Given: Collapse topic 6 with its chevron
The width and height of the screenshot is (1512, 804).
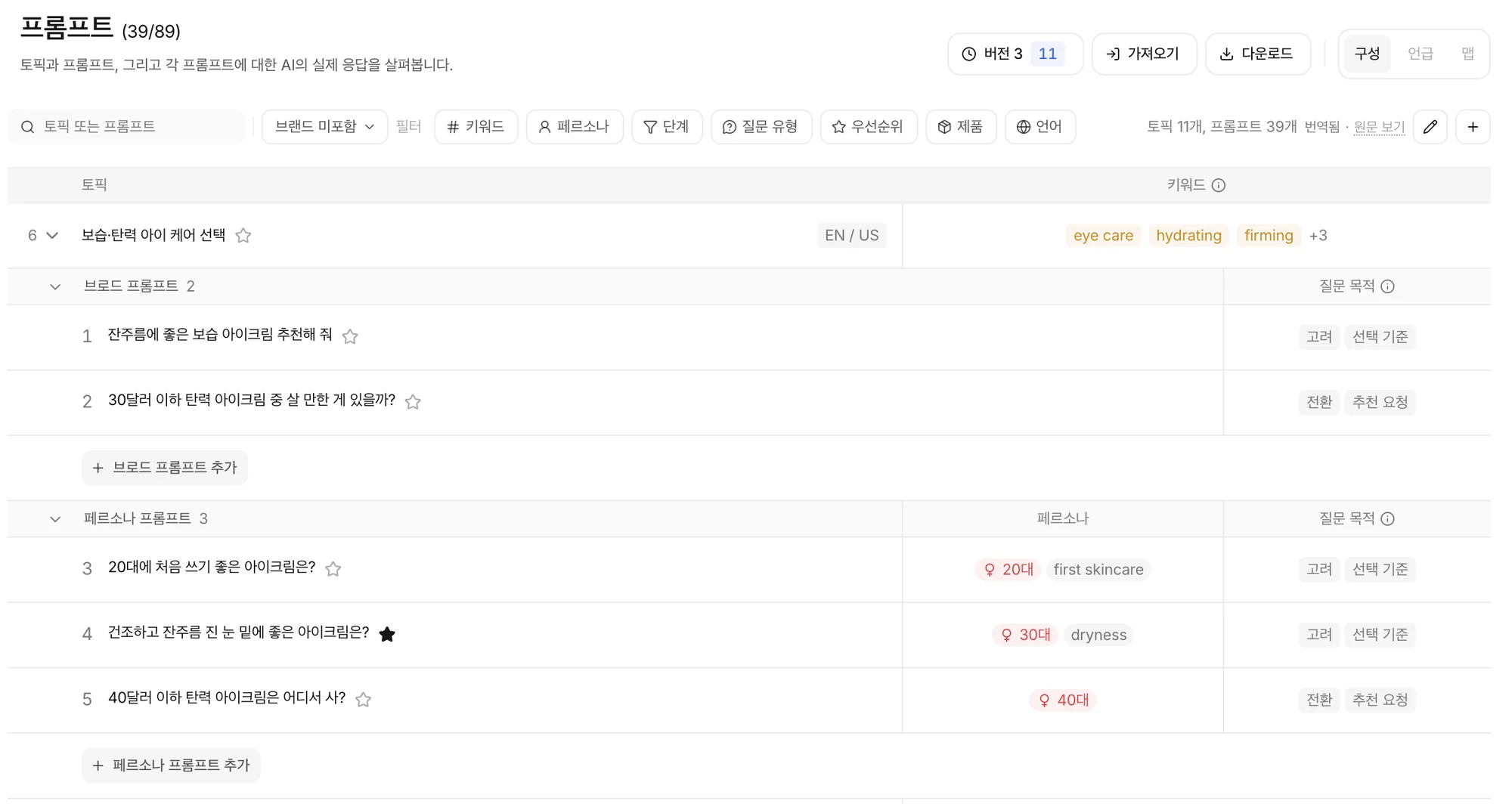Looking at the screenshot, I should pyautogui.click(x=52, y=236).
